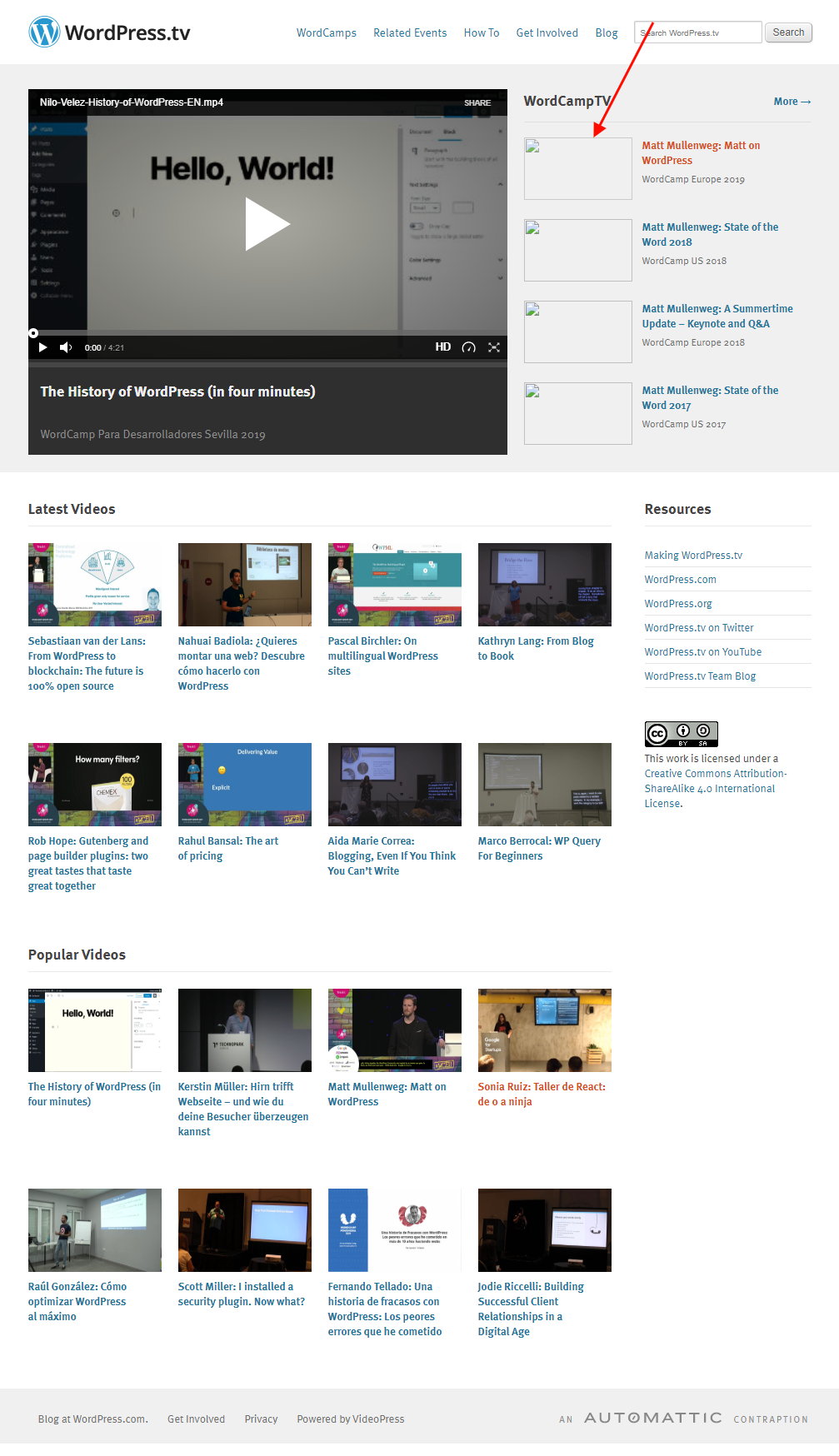Open the WordPress.com resource link
Image resolution: width=839 pixels, height=1456 pixels.
click(681, 580)
